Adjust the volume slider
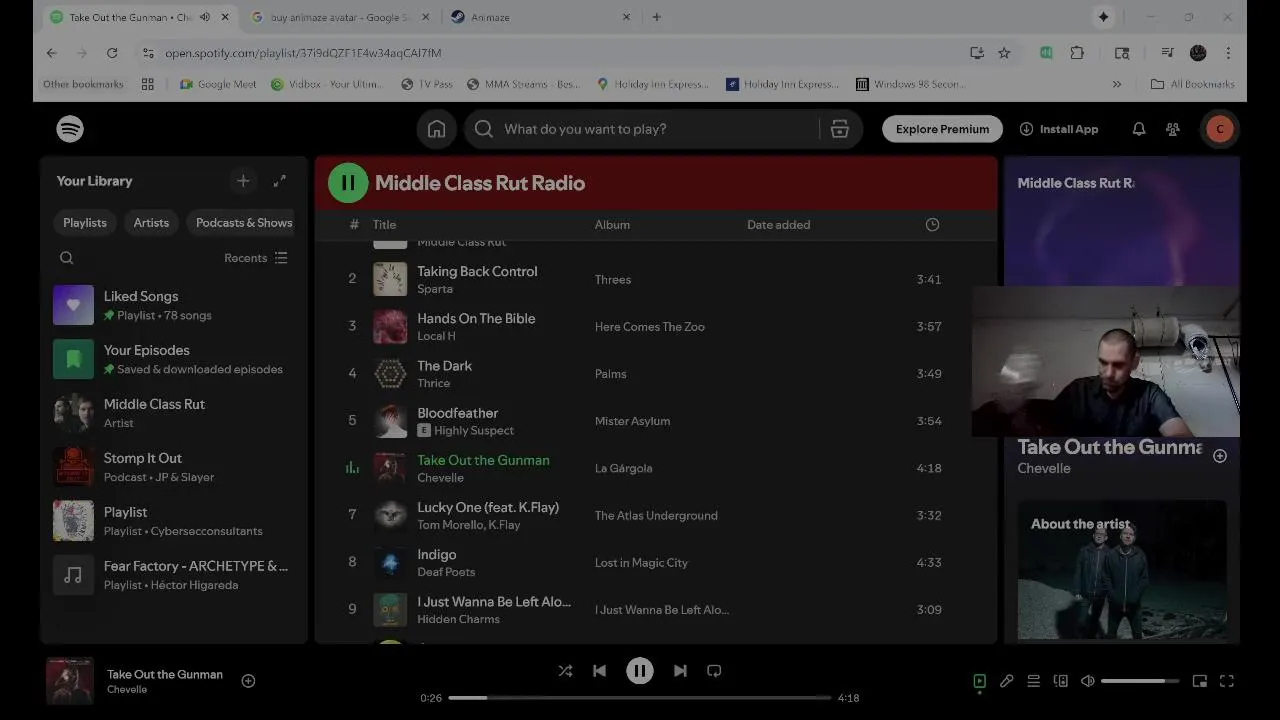This screenshot has height=720, width=1280. (1140, 681)
